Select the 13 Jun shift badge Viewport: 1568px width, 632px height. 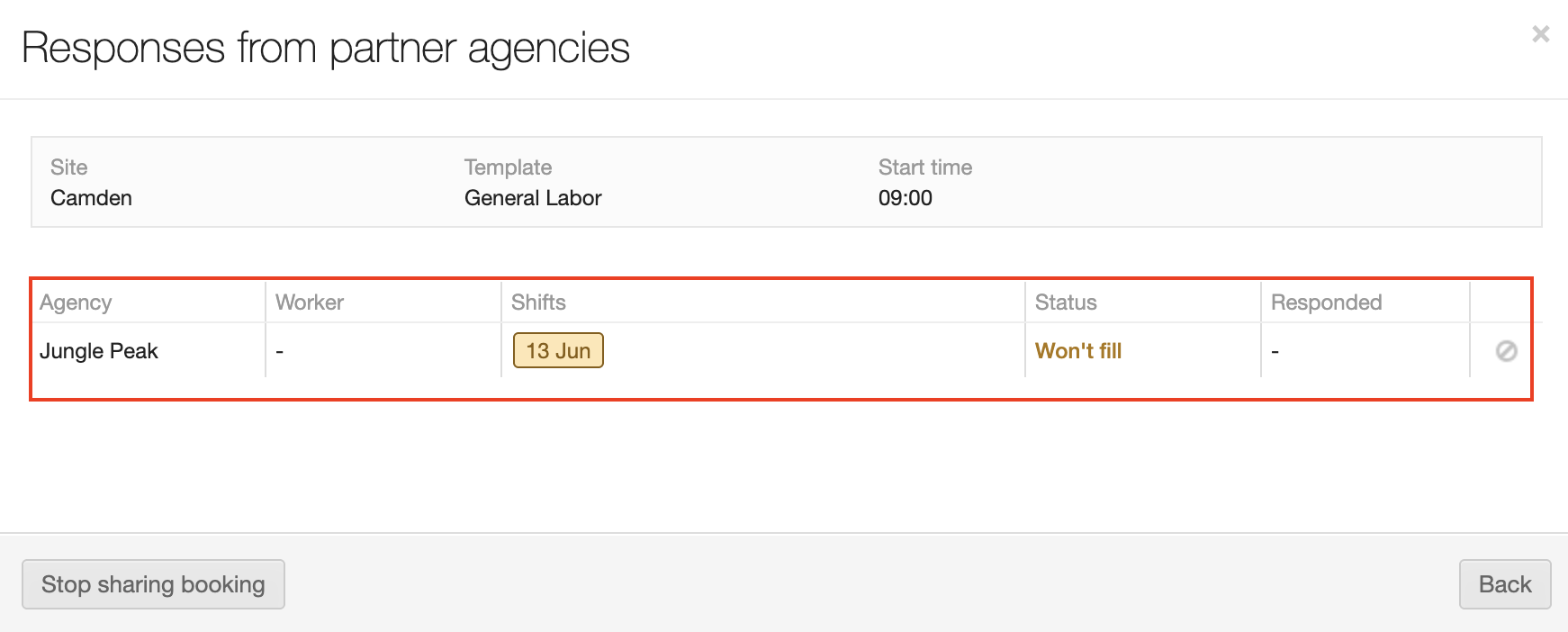(x=558, y=351)
